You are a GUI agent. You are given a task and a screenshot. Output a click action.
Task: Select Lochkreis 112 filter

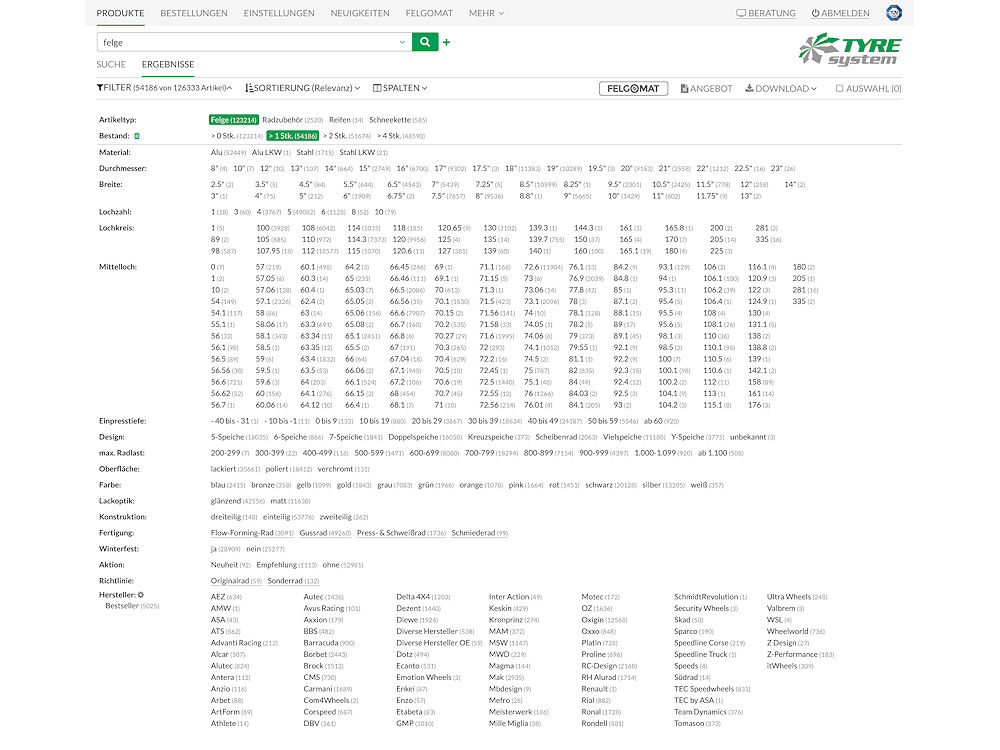pos(320,251)
